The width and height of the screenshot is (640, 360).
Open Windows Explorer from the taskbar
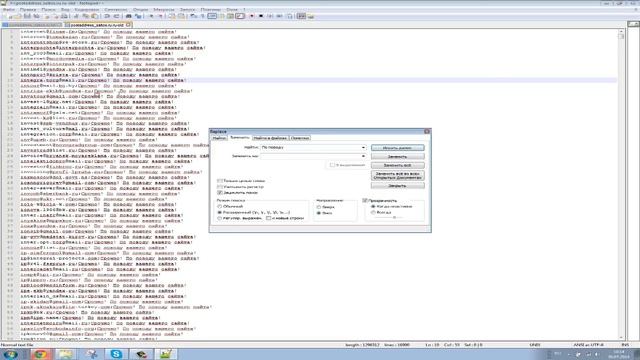65,354
